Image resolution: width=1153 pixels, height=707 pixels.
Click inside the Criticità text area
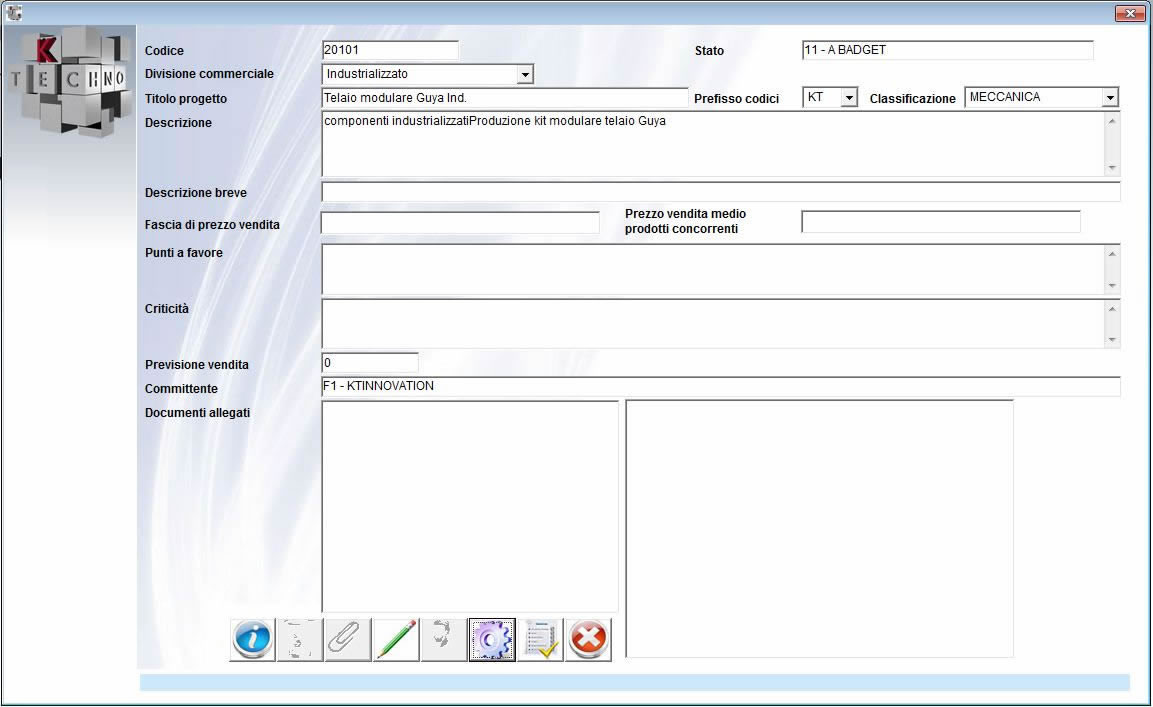713,324
